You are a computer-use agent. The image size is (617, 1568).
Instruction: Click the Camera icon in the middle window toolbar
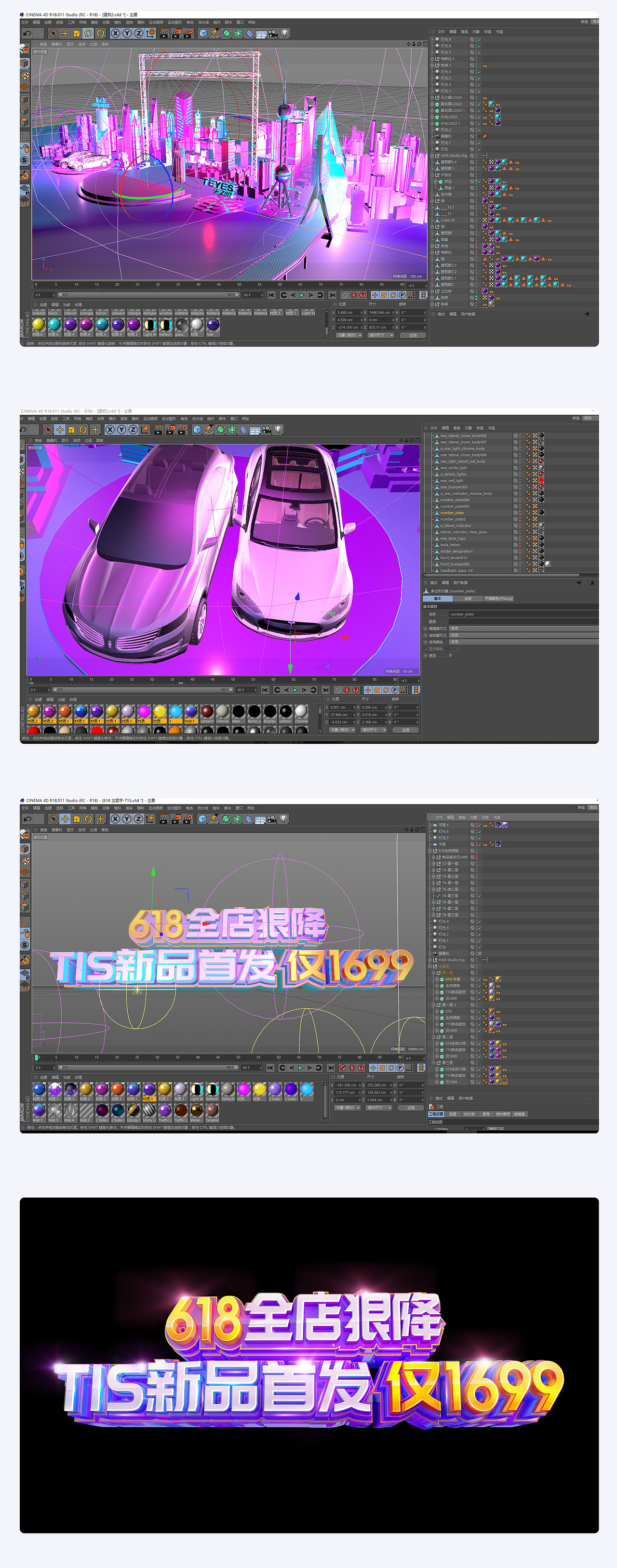coord(267,430)
